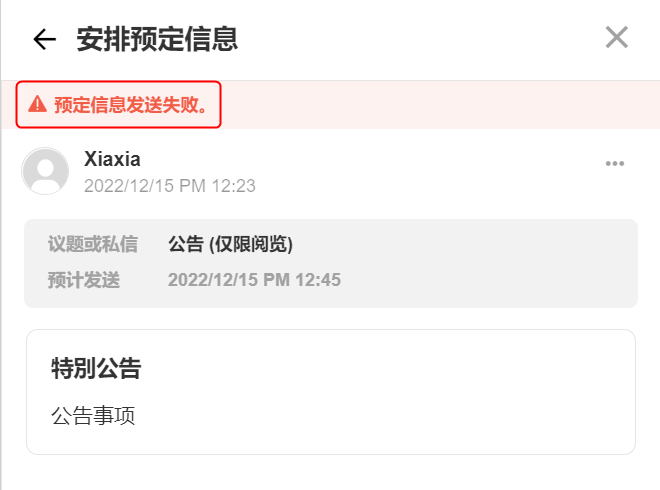Image resolution: width=660 pixels, height=490 pixels.
Task: Open the three-dot more options menu
Action: pos(615,164)
